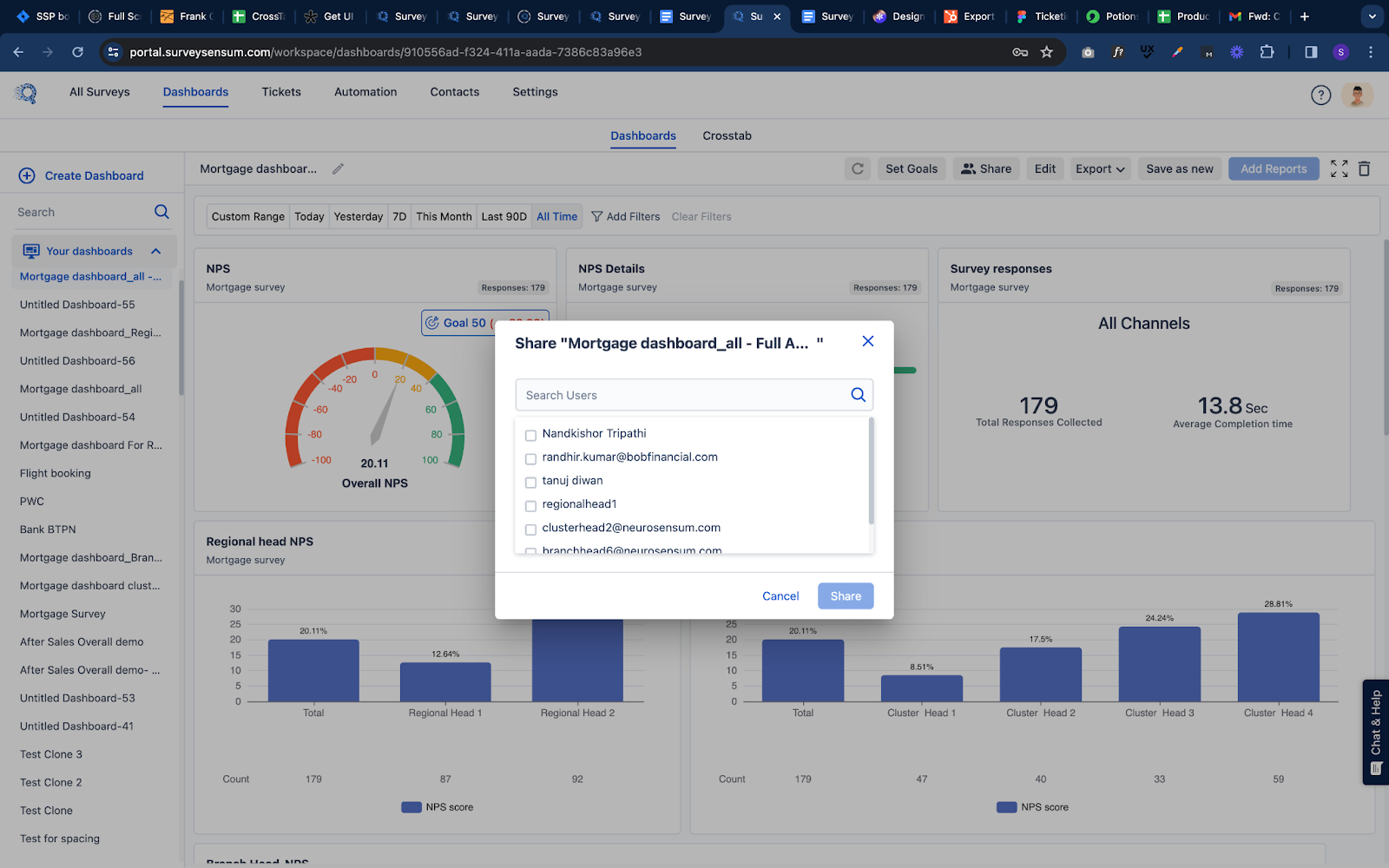Viewport: 1389px width, 868px height.
Task: Open browser extensions puzzle icon
Action: tap(1267, 52)
